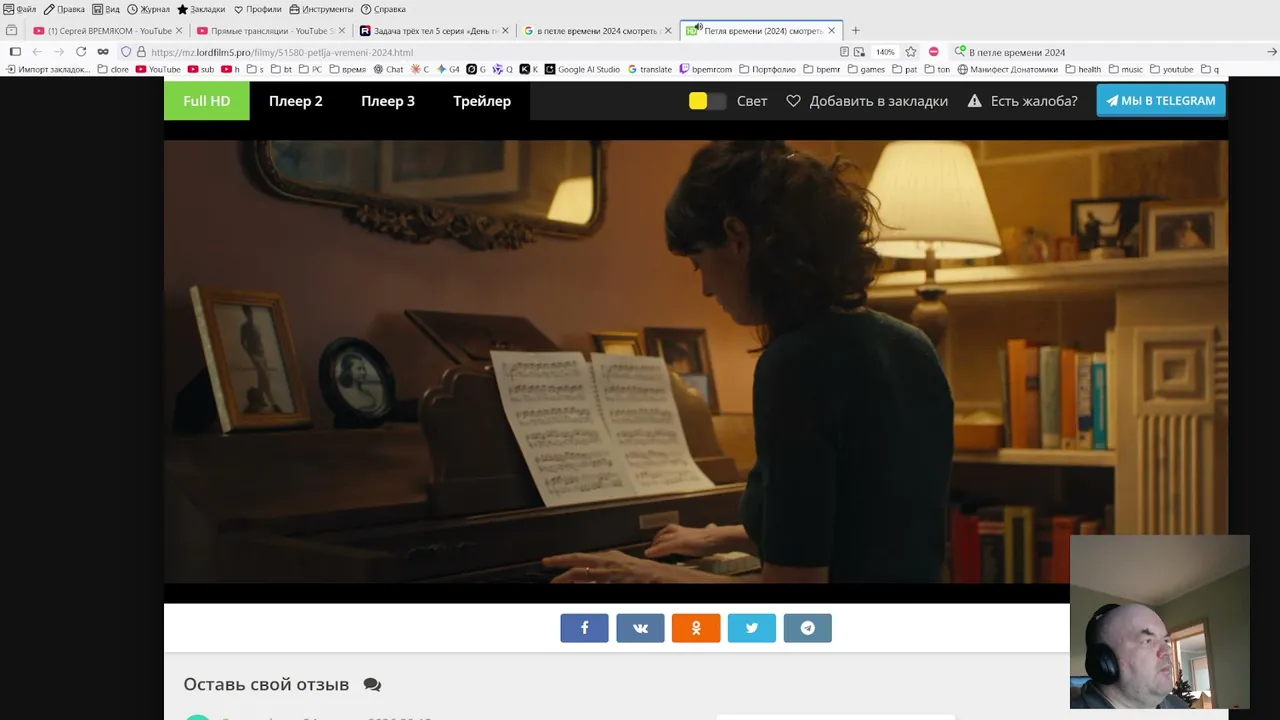Go forward to the next page
This screenshot has width=1280, height=720.
[x=59, y=52]
